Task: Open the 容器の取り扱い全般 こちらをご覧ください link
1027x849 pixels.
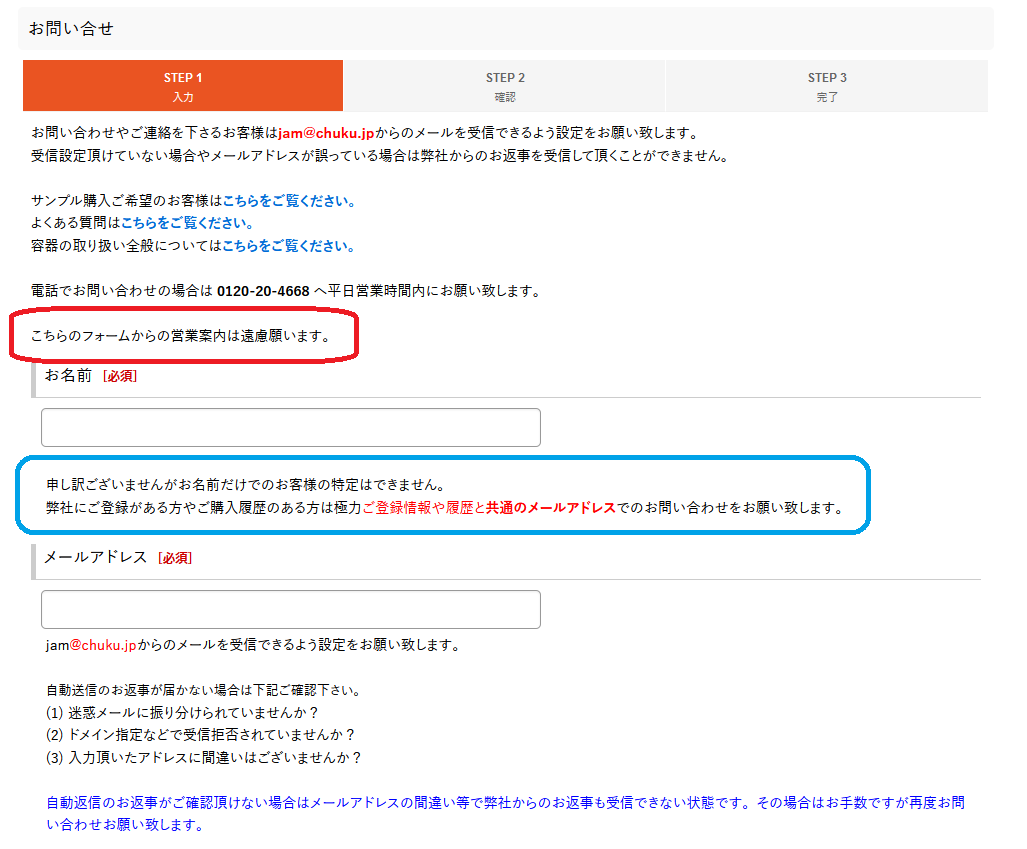Action: [289, 246]
